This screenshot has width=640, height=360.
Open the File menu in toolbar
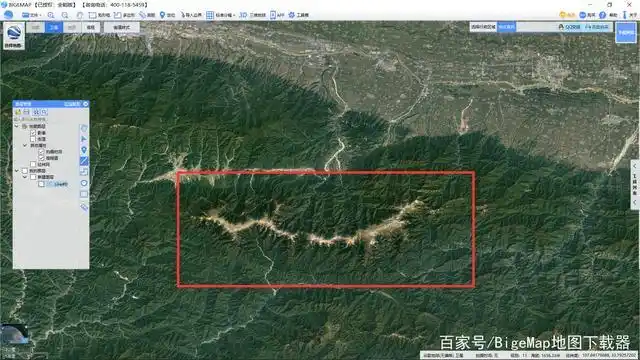(31, 15)
